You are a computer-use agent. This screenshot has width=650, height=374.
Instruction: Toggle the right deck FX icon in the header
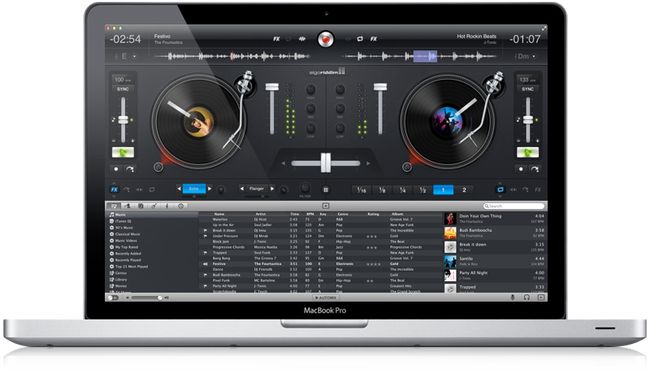[x=374, y=39]
